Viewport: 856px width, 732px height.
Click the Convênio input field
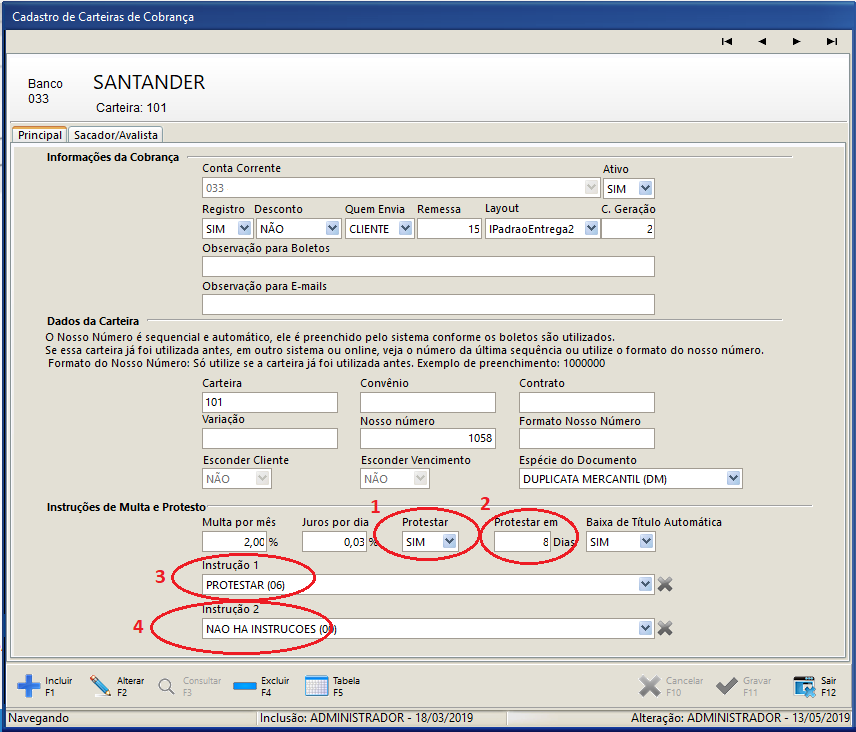(427, 402)
